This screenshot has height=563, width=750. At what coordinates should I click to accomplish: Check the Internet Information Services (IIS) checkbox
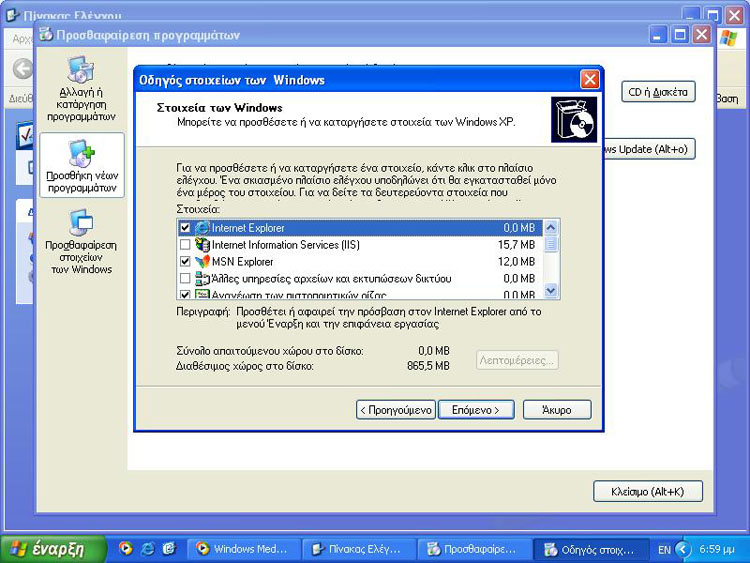pyautogui.click(x=185, y=245)
